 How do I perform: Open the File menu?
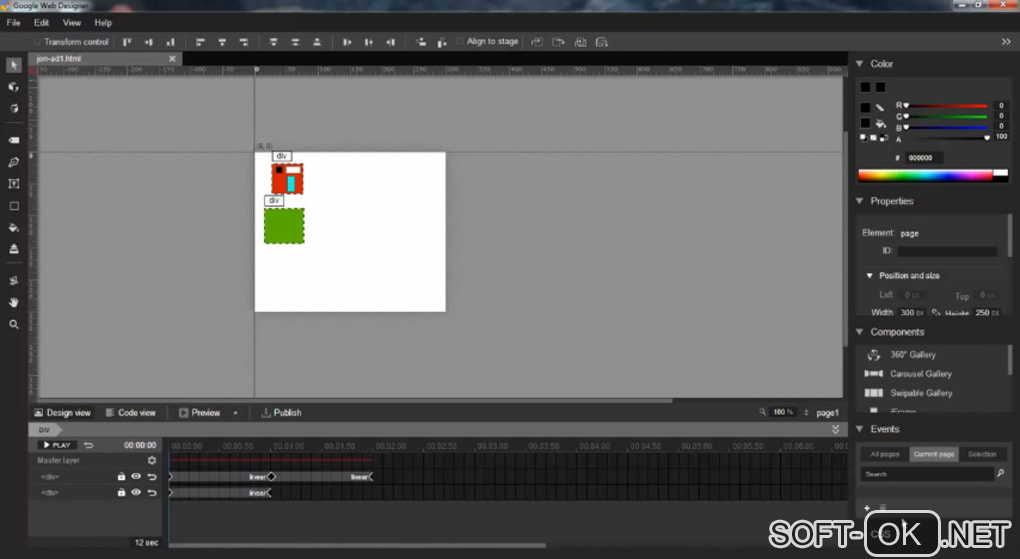tap(14, 23)
